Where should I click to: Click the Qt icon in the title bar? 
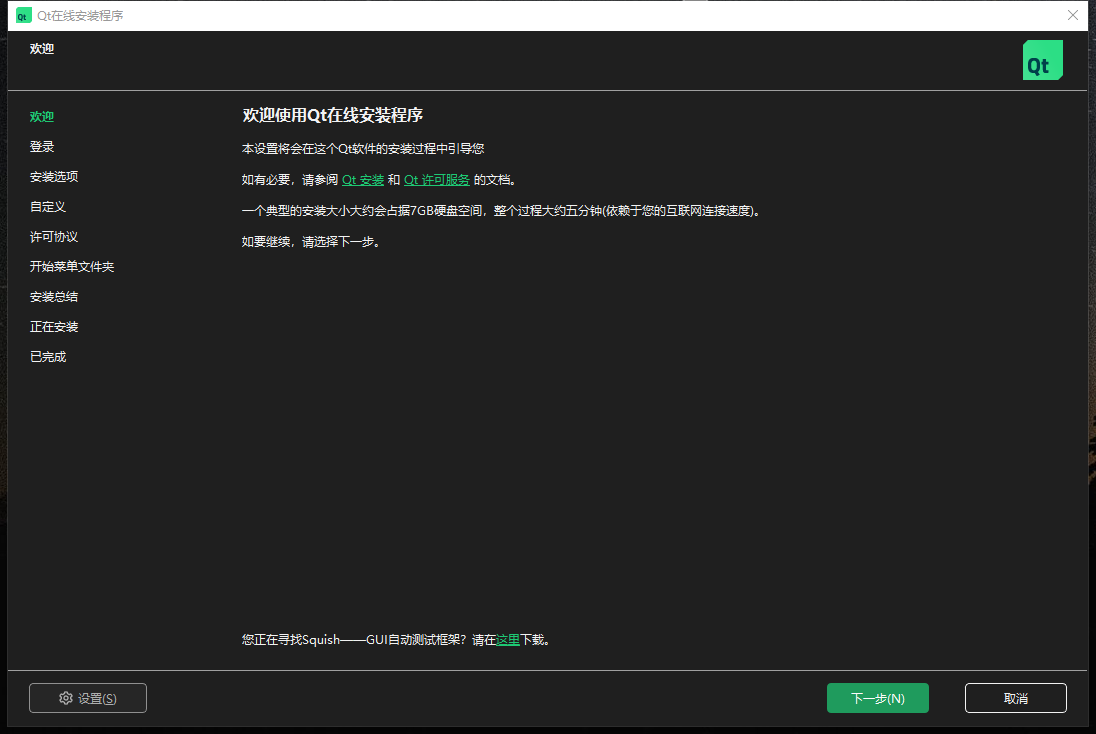click(x=23, y=15)
